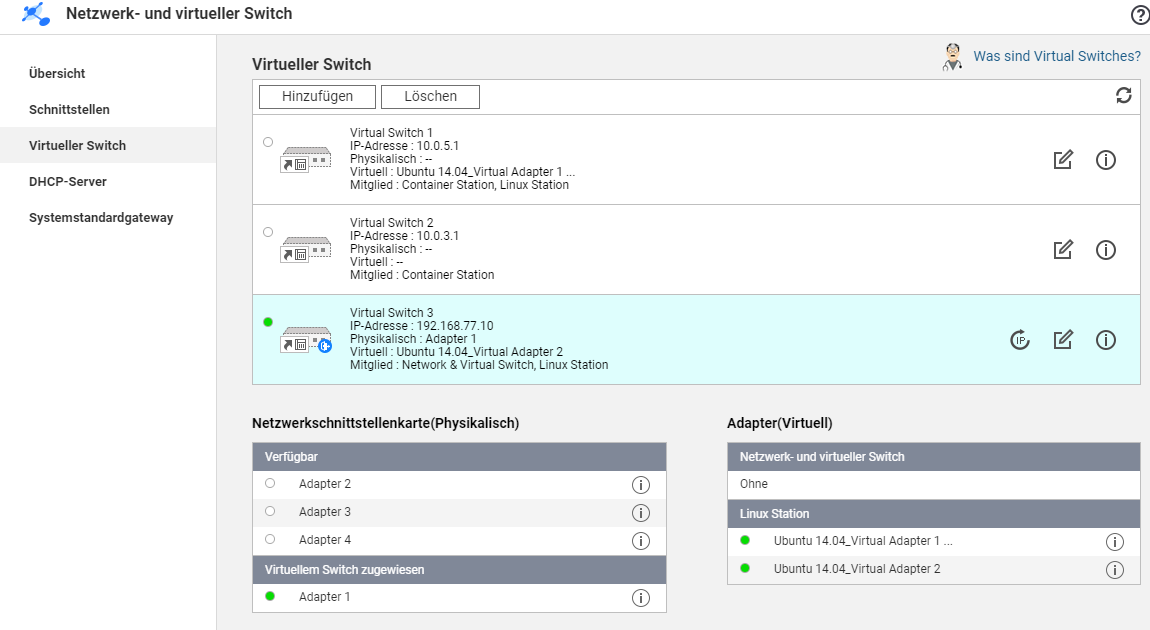This screenshot has width=1150, height=630.
Task: Click the 'Virtual Switch 2' name text
Action: (x=392, y=222)
